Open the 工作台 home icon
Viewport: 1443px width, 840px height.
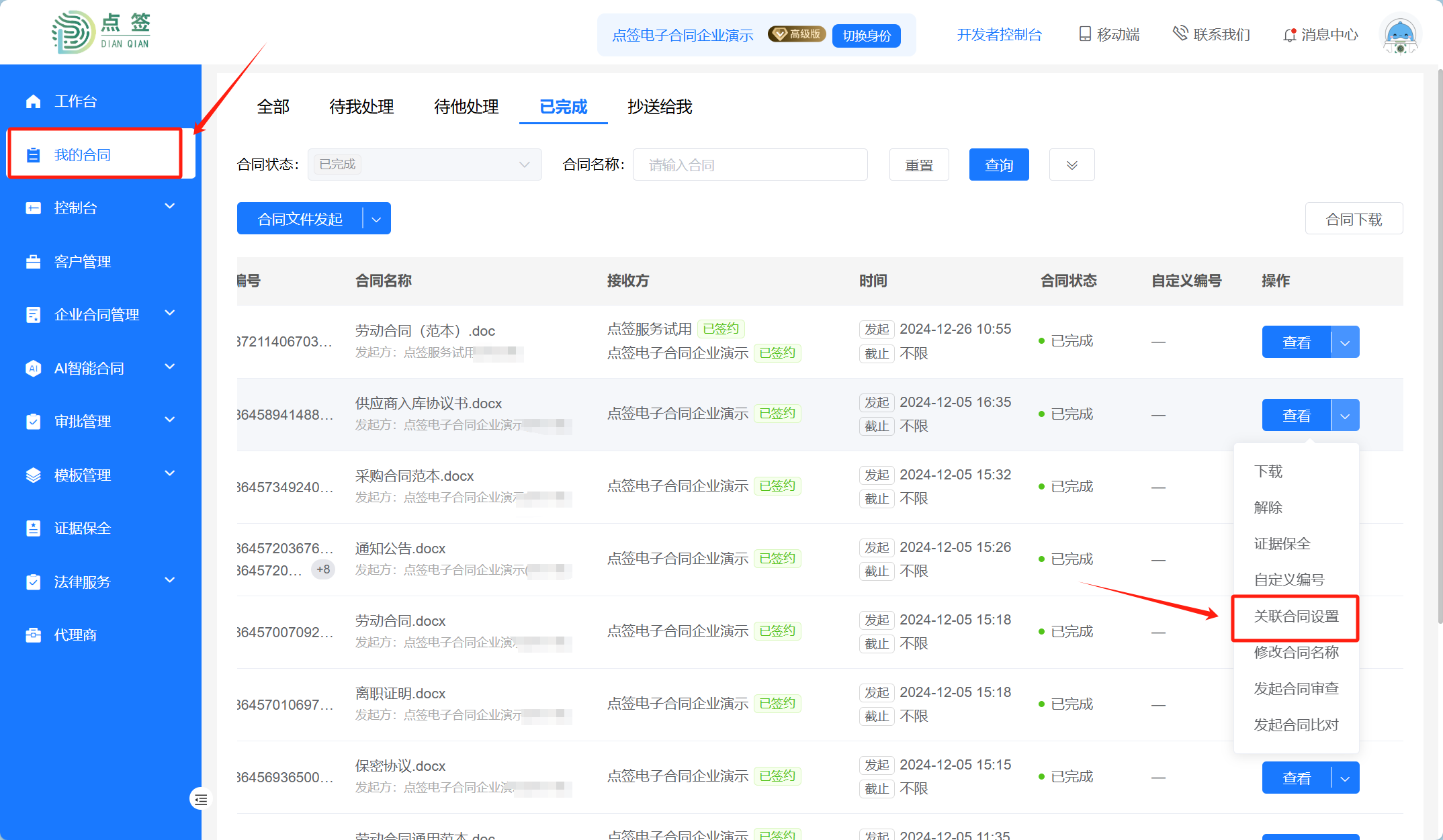pos(34,101)
